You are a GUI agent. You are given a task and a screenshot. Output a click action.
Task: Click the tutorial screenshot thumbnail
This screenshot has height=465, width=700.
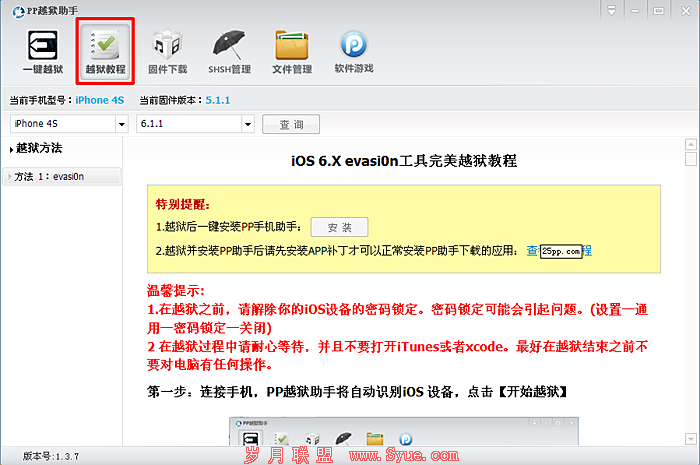coord(404,431)
